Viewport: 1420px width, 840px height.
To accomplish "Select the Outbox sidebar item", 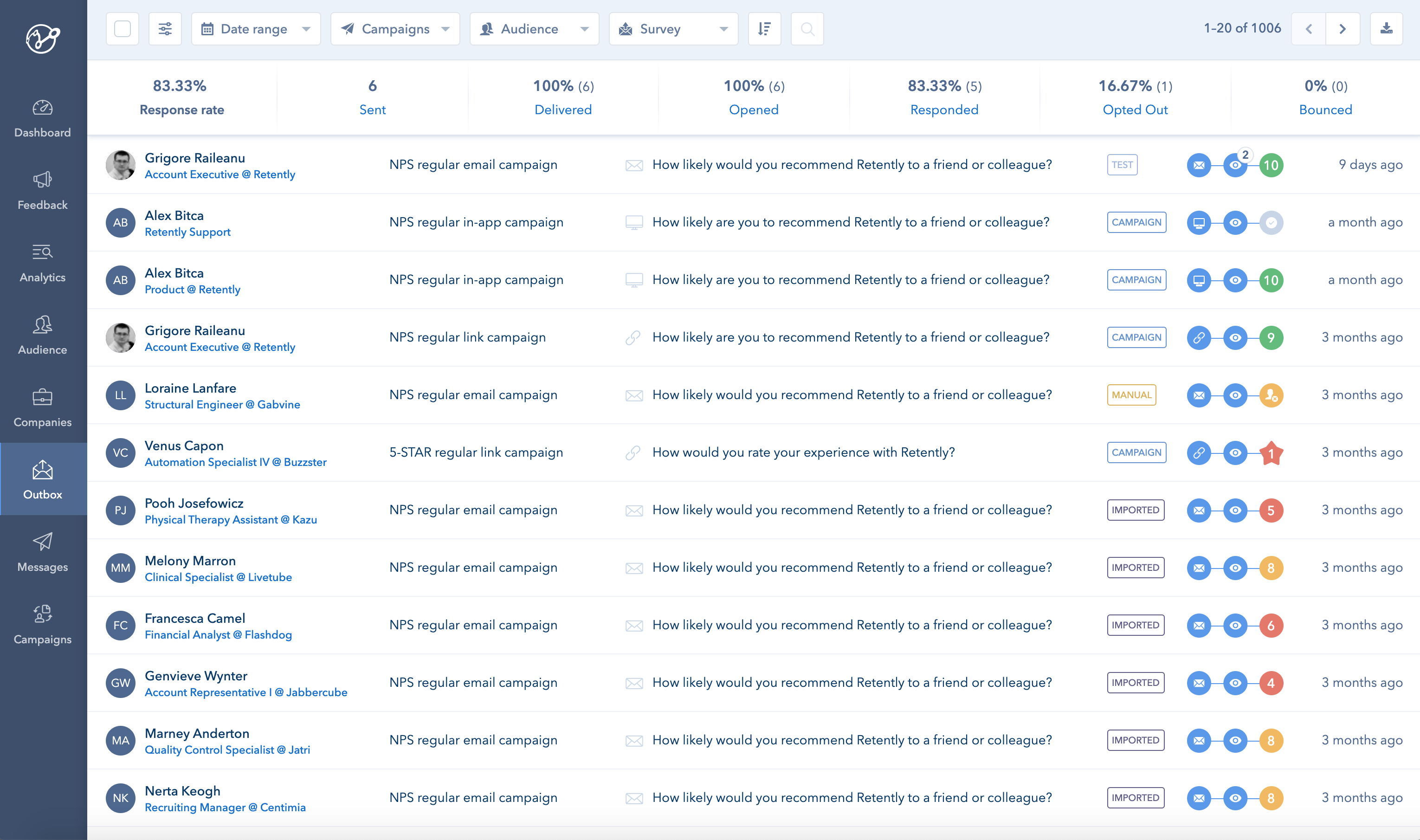I will click(x=43, y=479).
